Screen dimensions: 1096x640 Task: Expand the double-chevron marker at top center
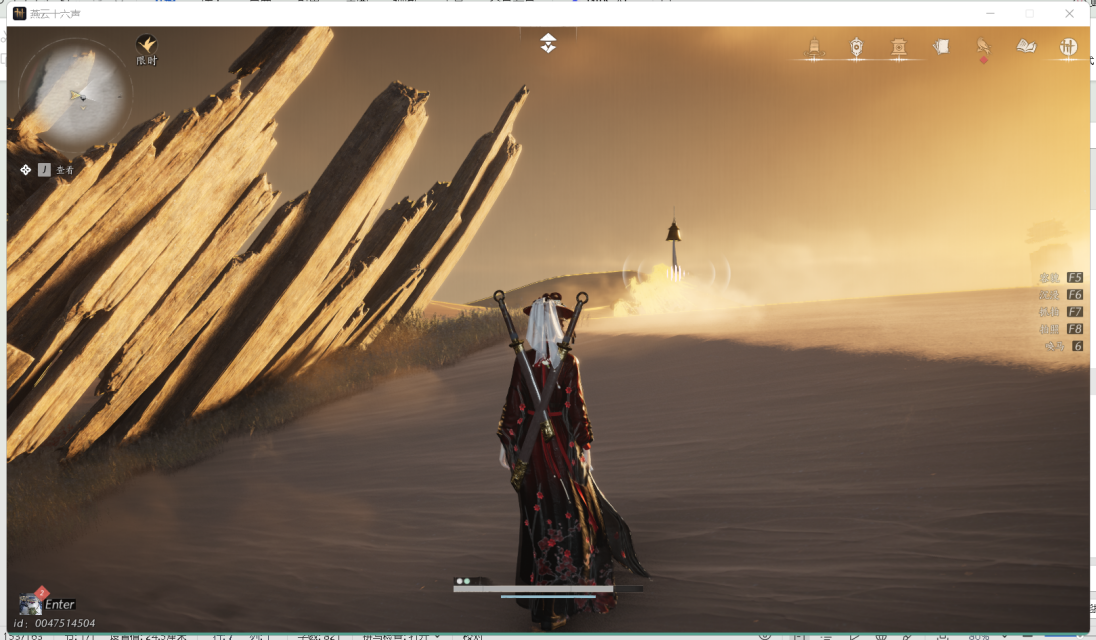click(x=548, y=43)
